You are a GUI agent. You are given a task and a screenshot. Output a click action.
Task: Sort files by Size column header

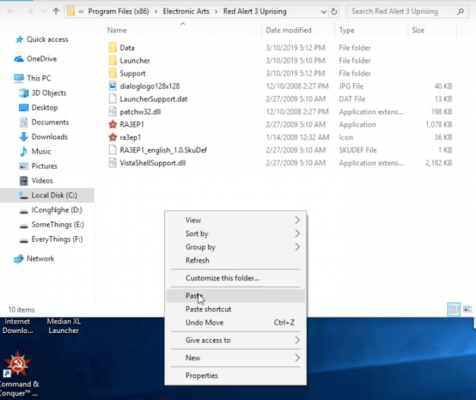pyautogui.click(x=418, y=30)
